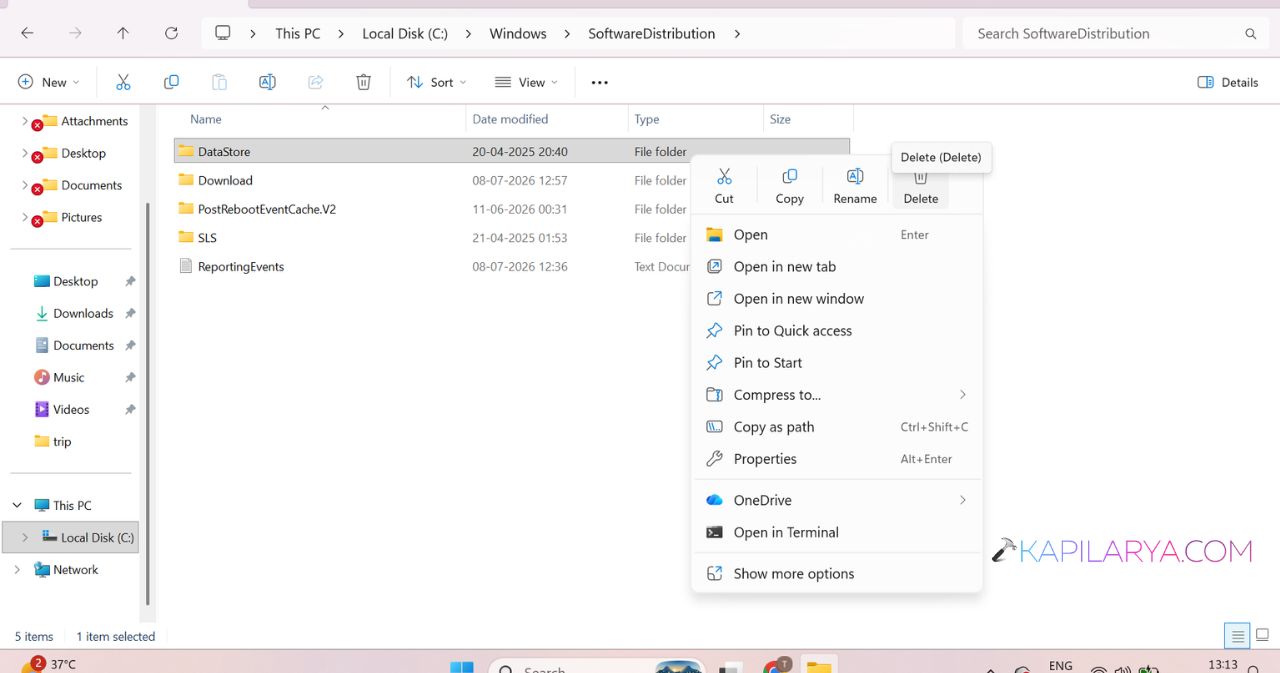Open the Windows Start button
Image resolution: width=1280 pixels, height=673 pixels.
pyautogui.click(x=461, y=667)
